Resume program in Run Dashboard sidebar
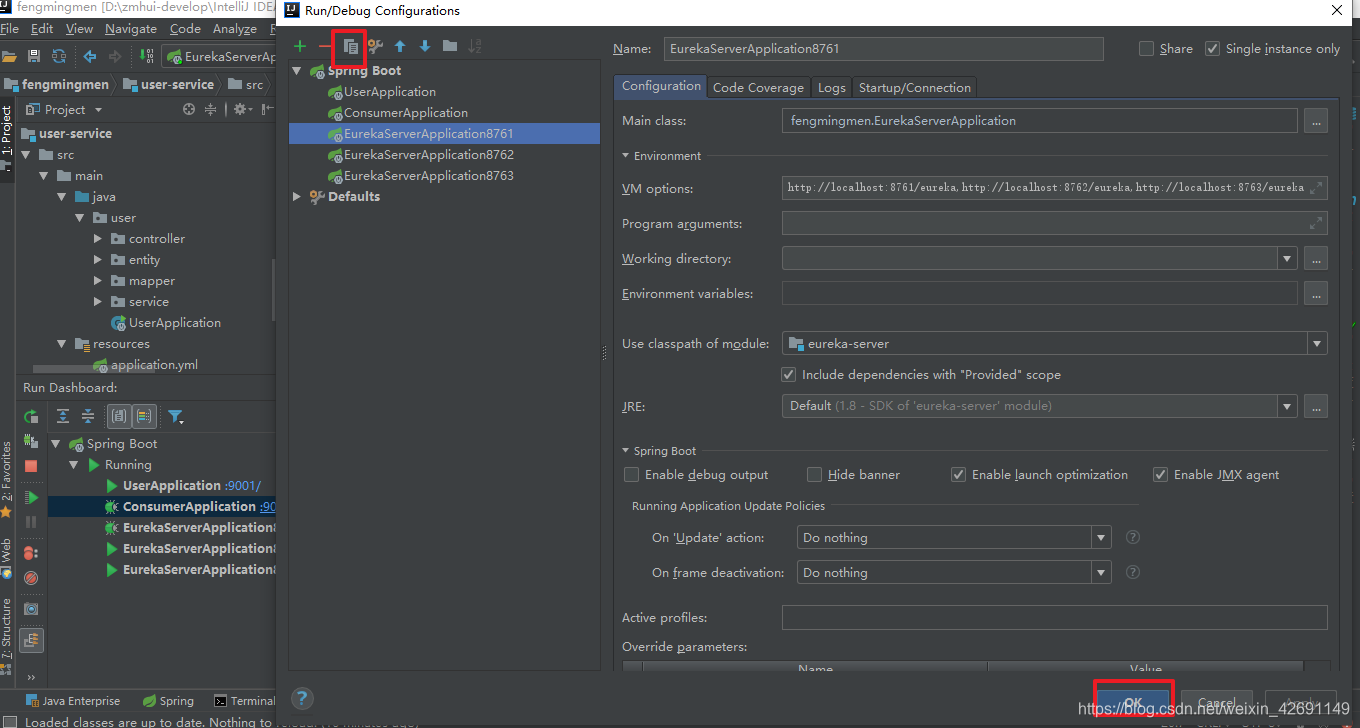This screenshot has width=1360, height=728. pos(31,497)
